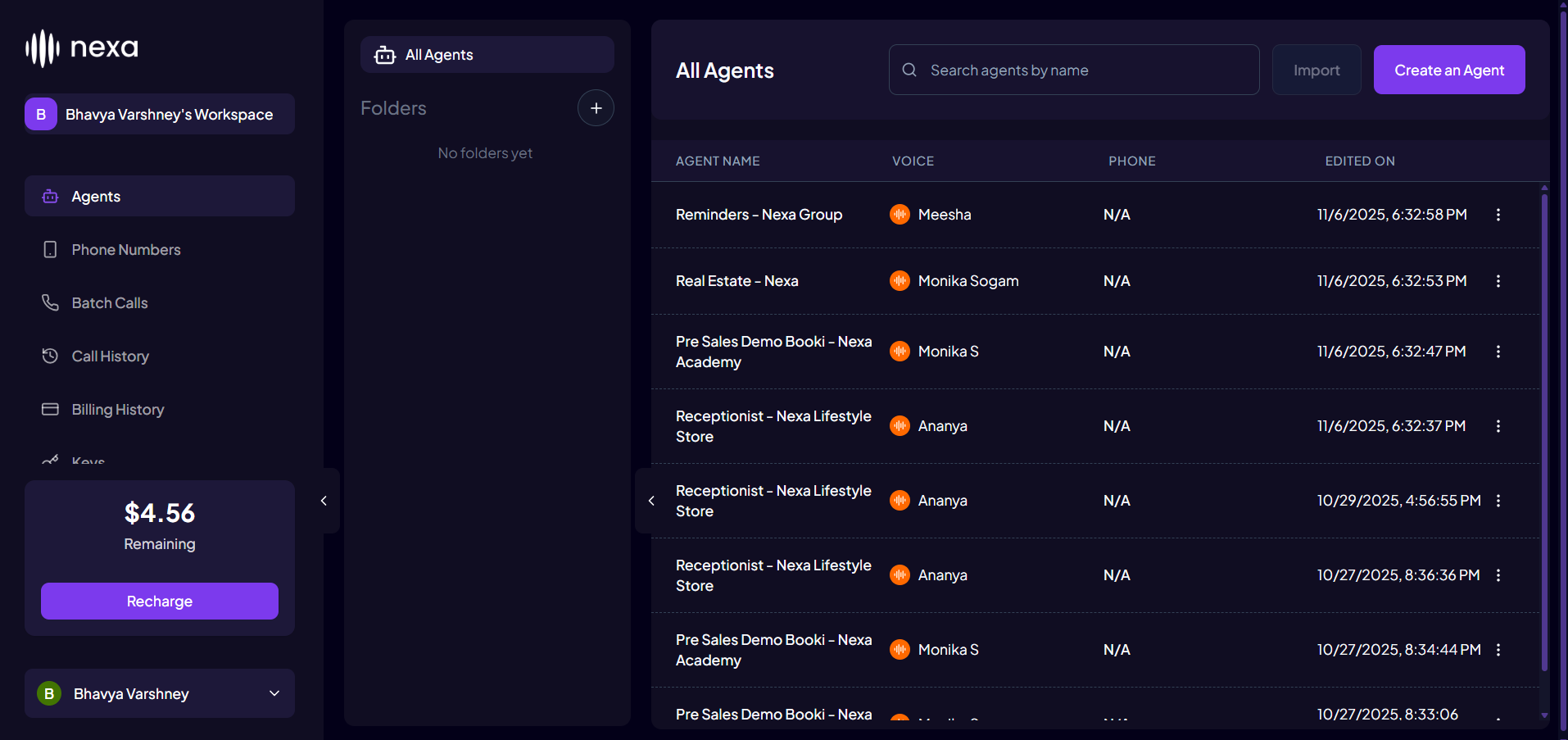Screen dimensions: 1568x740
Task: Click voice icon for agent edited 6:32:47 PM
Action: coord(900,352)
